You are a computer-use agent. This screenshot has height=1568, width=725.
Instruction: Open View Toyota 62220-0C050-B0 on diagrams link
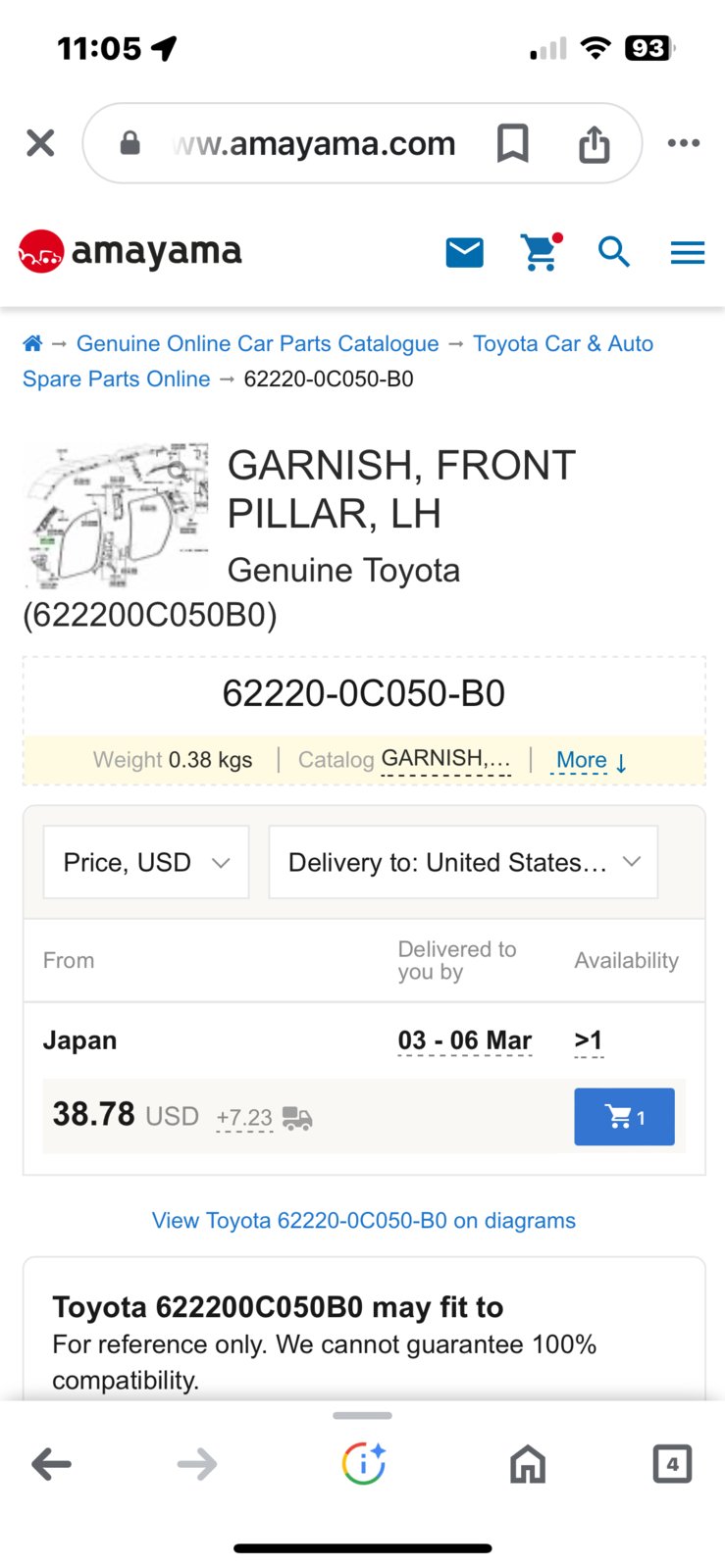pyautogui.click(x=363, y=1220)
